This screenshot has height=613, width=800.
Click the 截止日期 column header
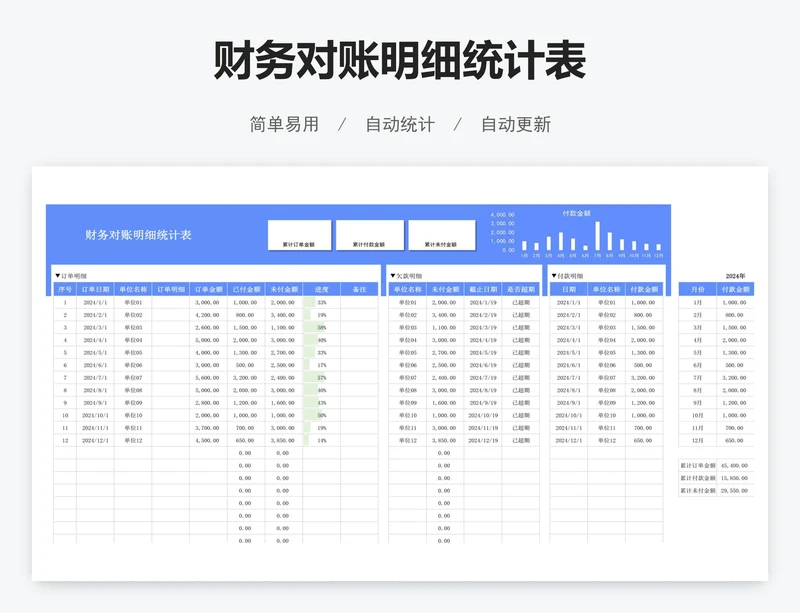click(483, 289)
